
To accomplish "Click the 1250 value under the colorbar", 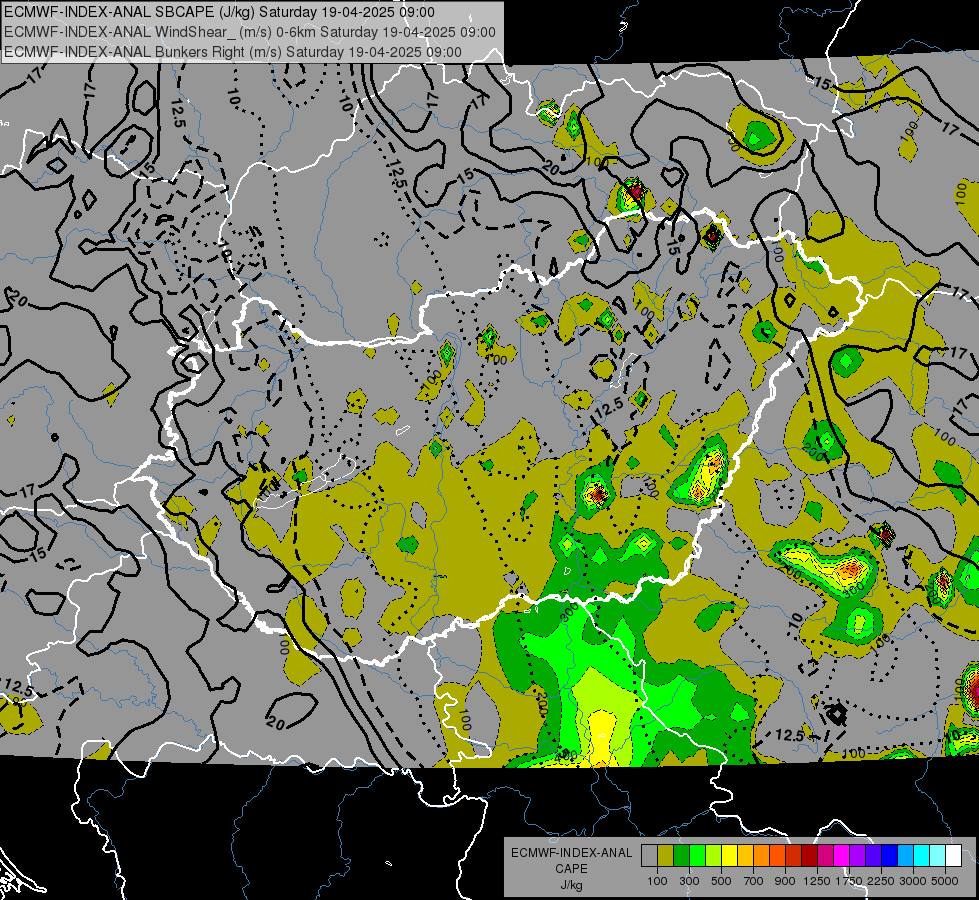I will pos(817,881).
